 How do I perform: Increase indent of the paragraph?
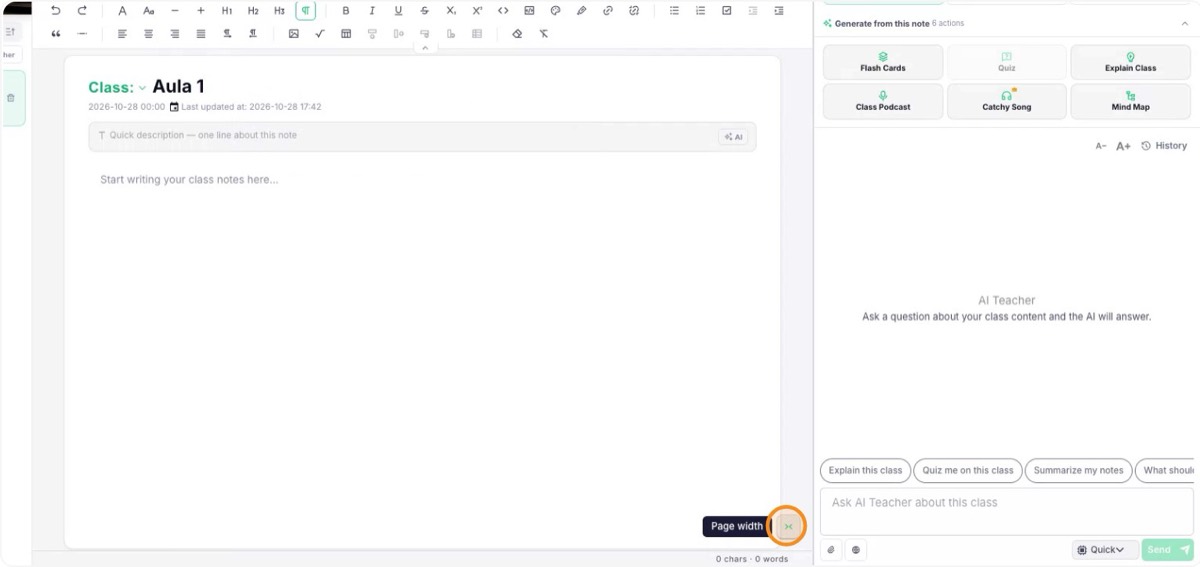tap(779, 10)
